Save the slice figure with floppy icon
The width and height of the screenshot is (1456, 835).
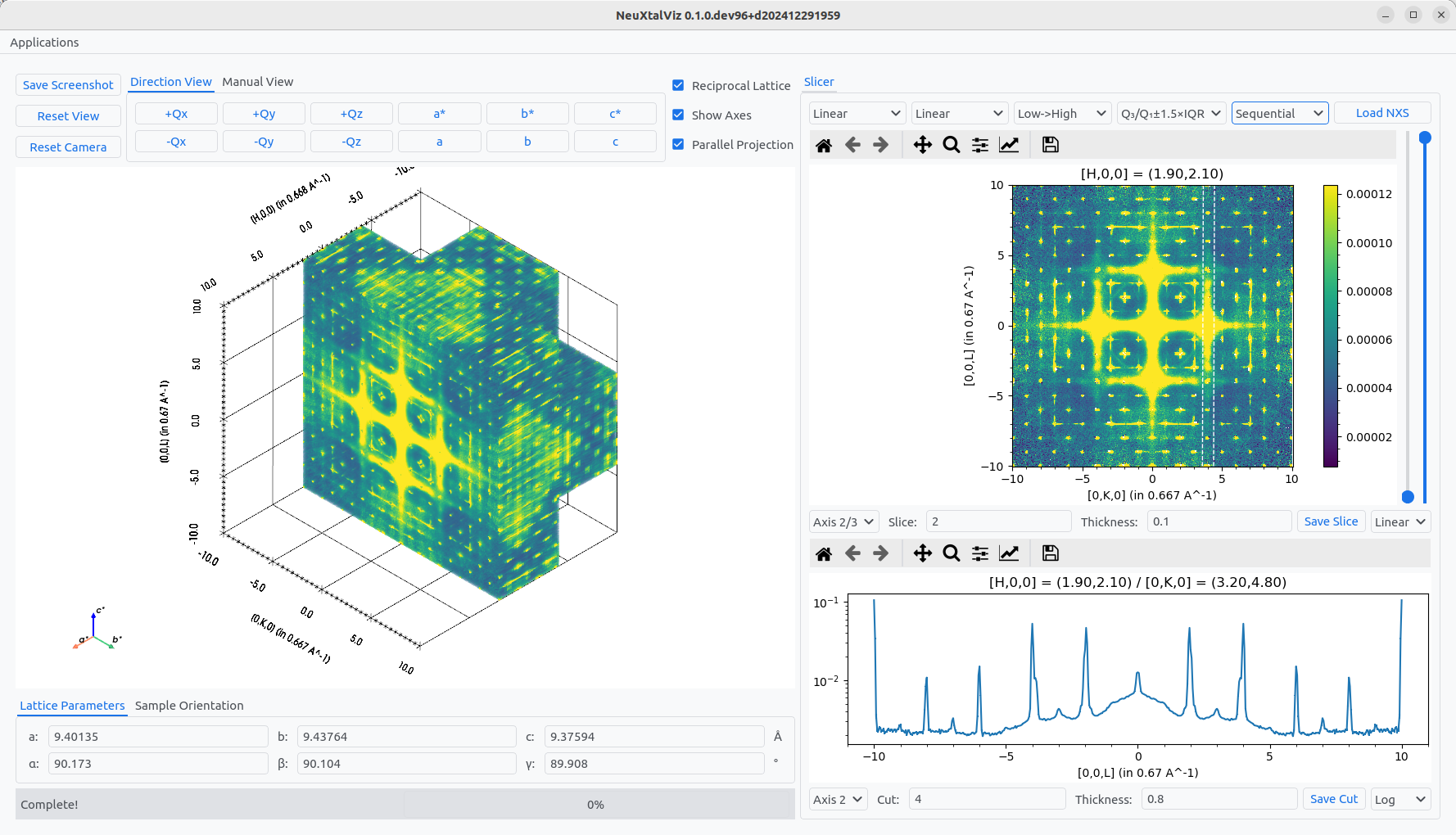1050,145
